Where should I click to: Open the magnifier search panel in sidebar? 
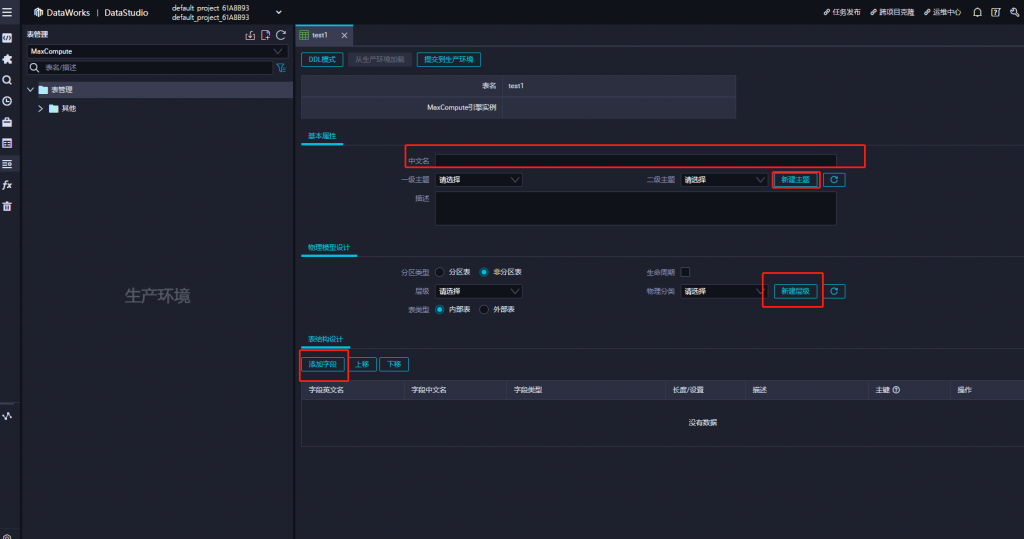(7, 80)
